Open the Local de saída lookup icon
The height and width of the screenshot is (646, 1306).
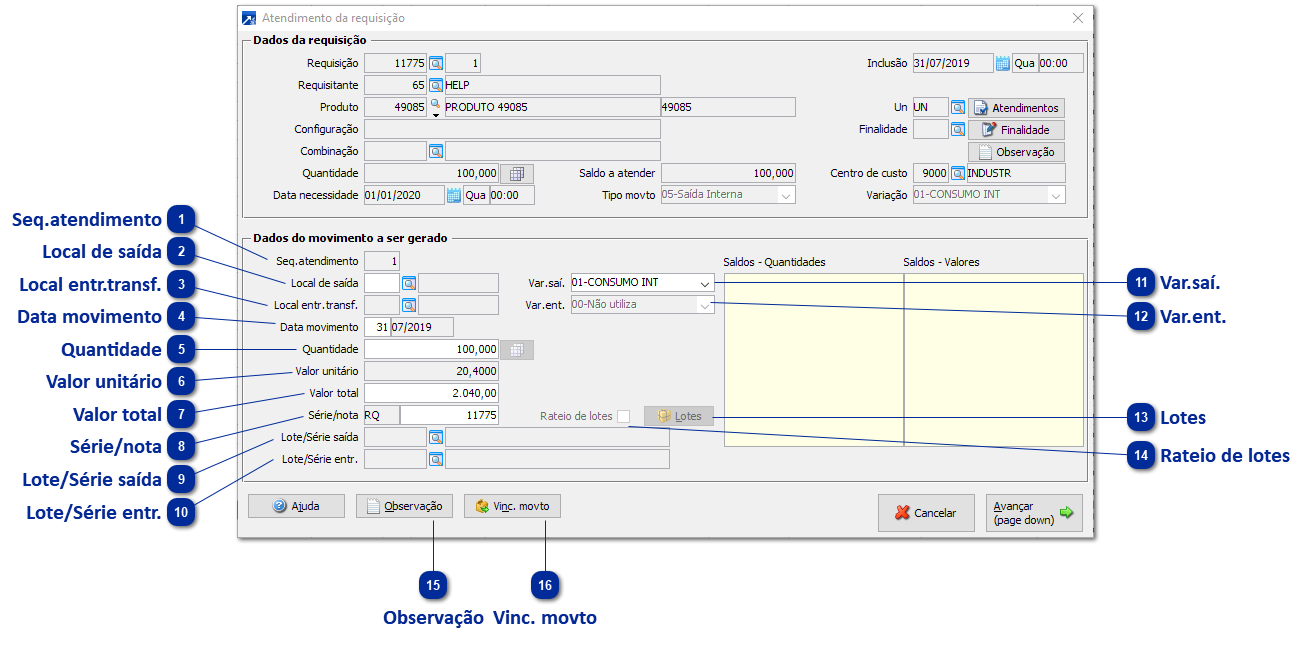[x=408, y=283]
